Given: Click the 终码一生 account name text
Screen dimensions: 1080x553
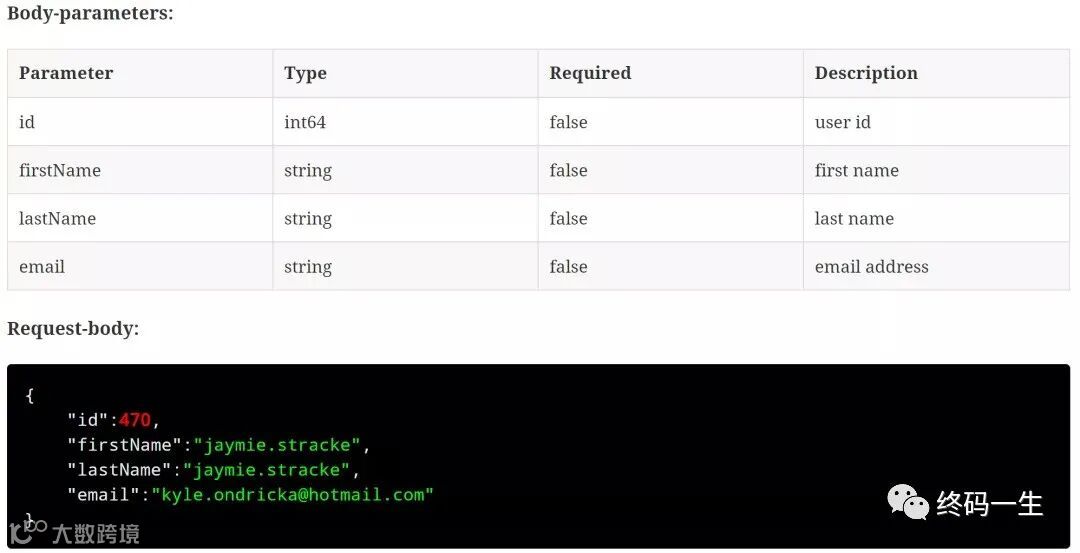Looking at the screenshot, I should [990, 504].
